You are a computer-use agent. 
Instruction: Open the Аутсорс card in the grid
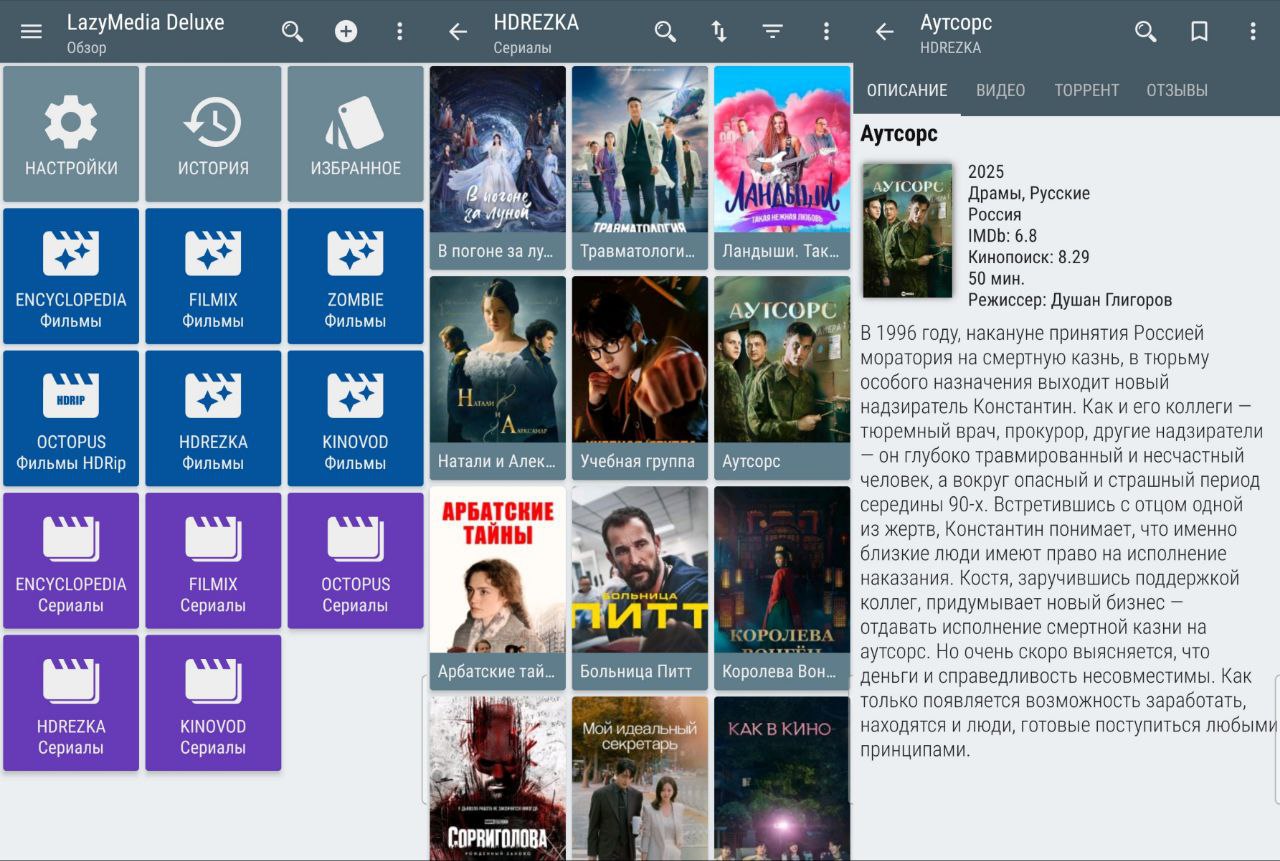(782, 378)
